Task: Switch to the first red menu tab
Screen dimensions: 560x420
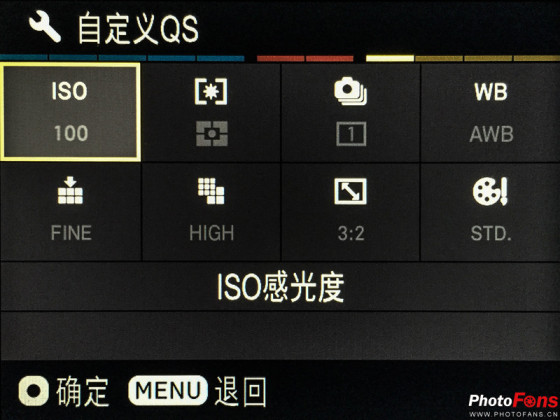Action: pos(280,58)
